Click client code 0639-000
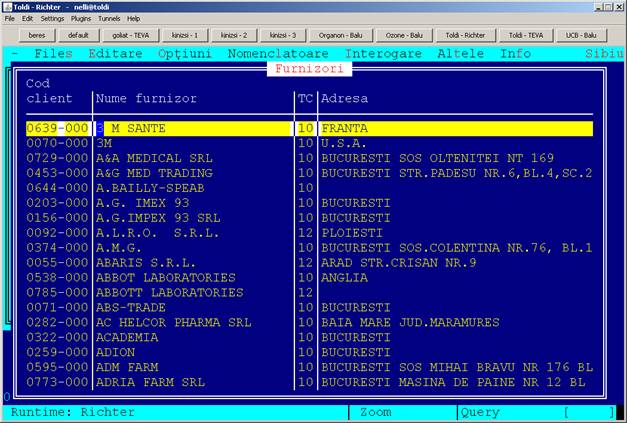This screenshot has width=627, height=423. click(57, 128)
